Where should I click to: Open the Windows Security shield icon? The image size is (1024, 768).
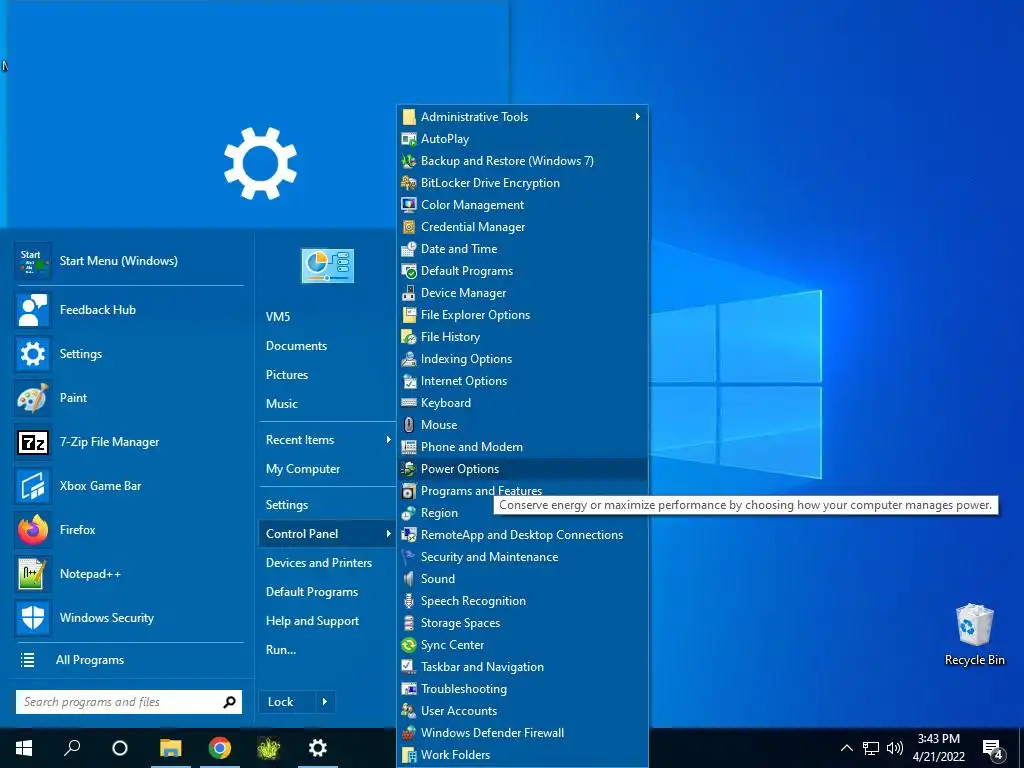click(x=33, y=618)
